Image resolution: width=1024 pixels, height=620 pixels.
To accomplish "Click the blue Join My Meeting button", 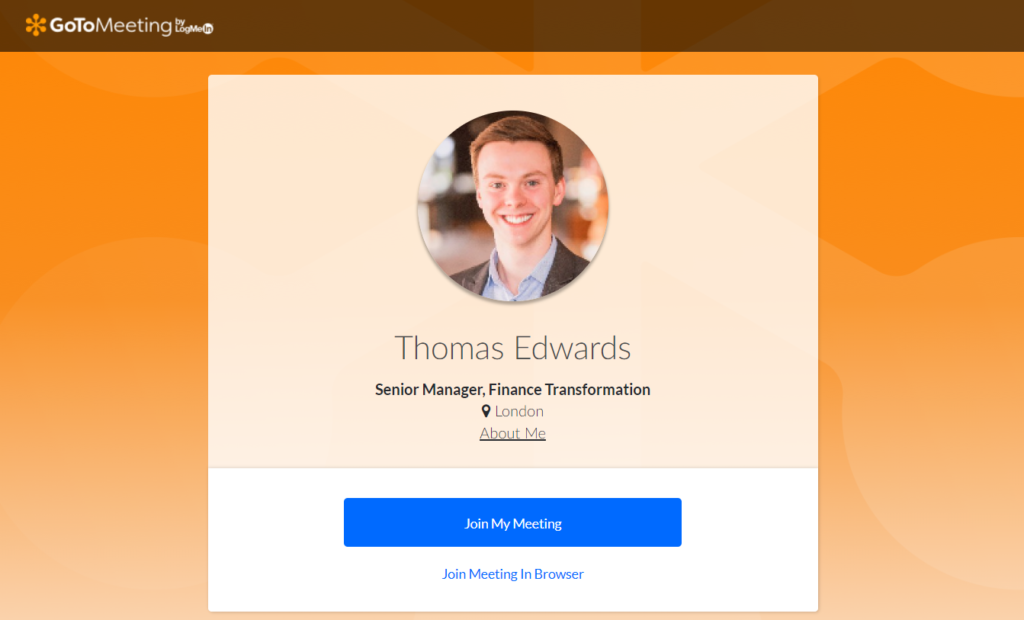I will pos(513,523).
